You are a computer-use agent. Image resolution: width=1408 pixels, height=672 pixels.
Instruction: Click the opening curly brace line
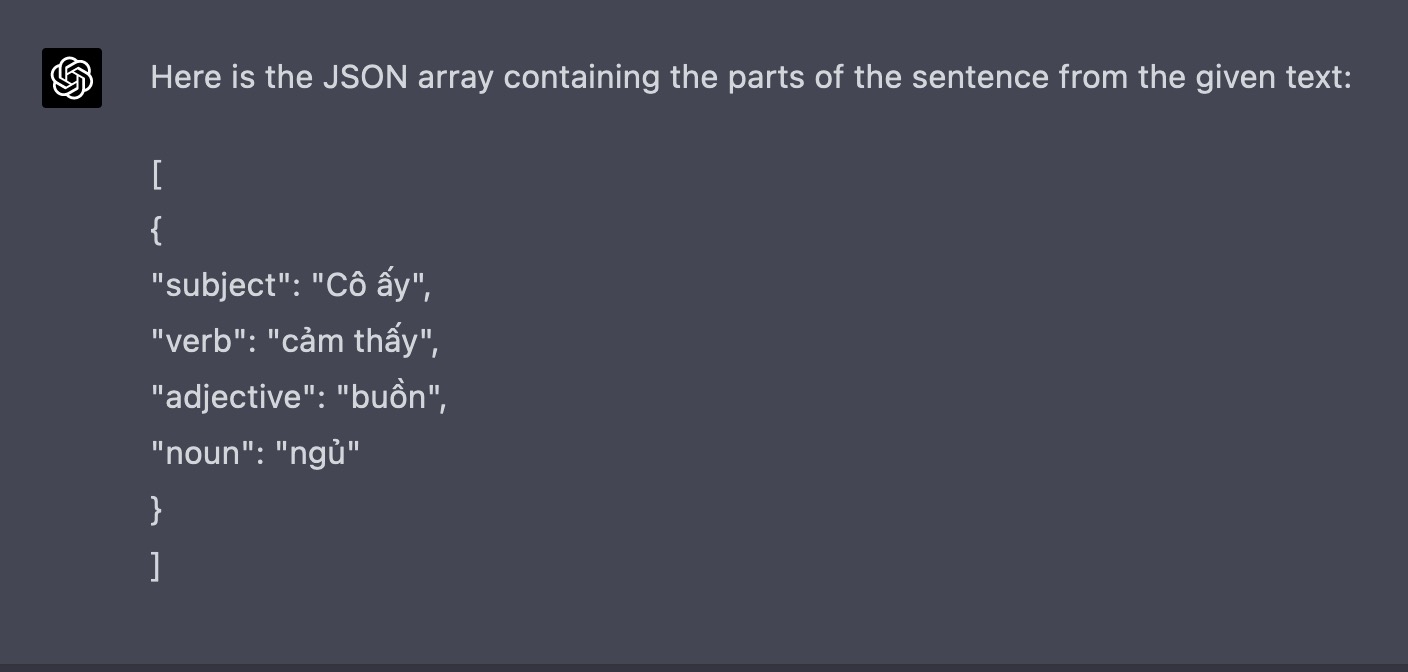(x=156, y=231)
